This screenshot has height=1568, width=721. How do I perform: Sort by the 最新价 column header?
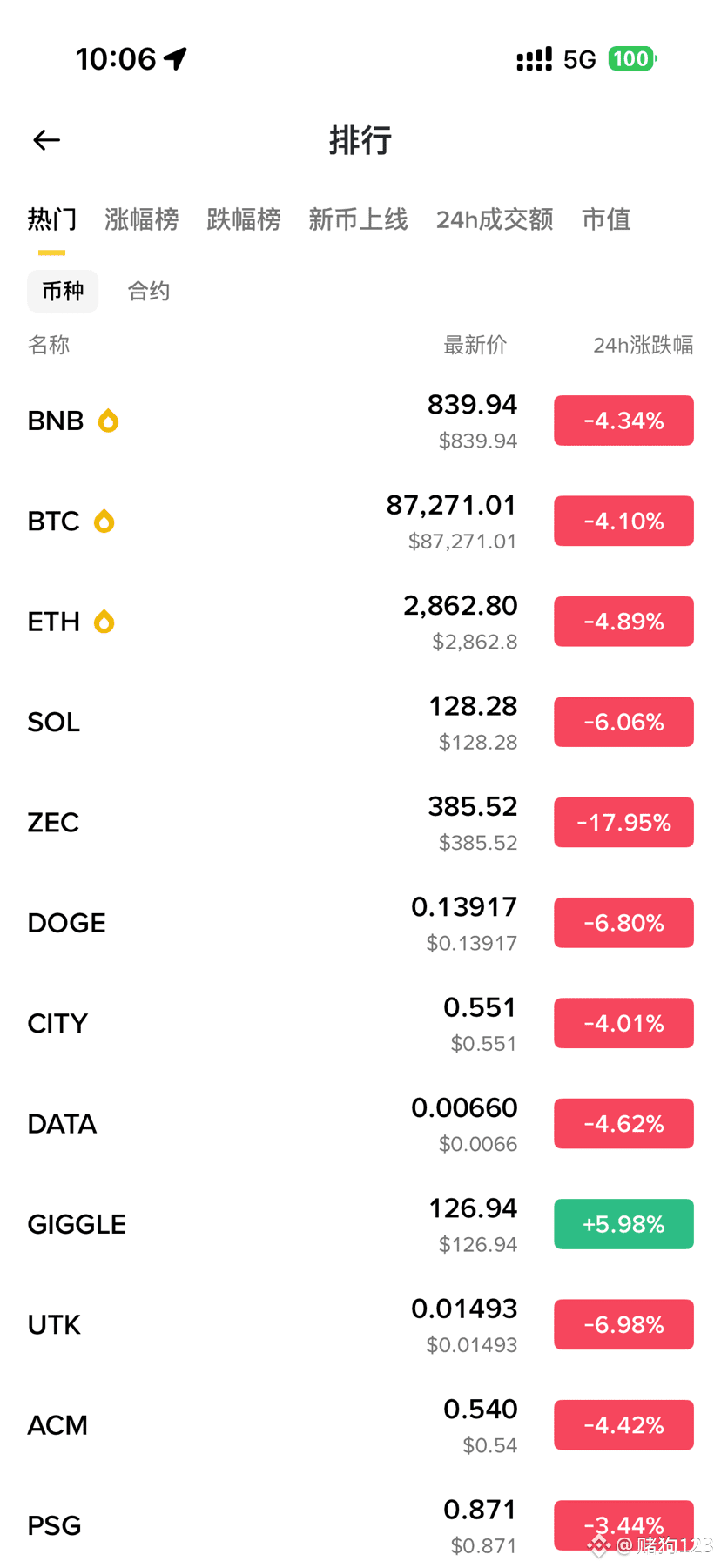click(475, 345)
